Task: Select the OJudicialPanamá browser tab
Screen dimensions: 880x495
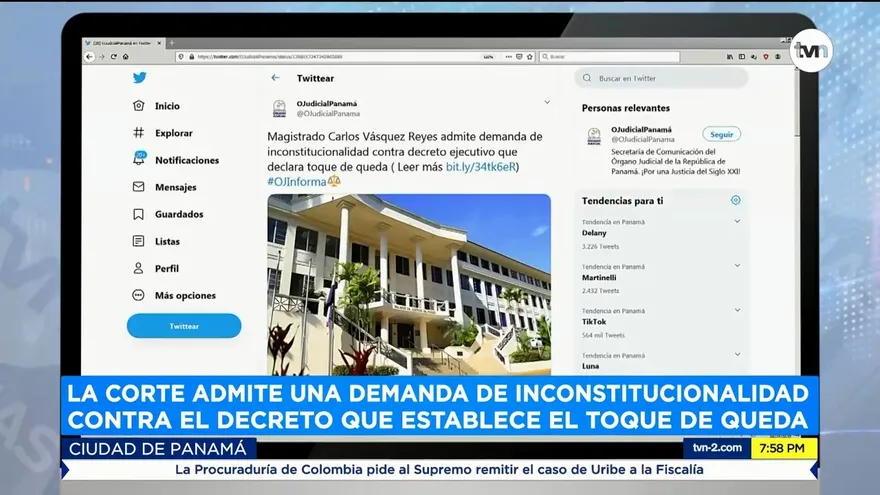Action: coord(122,43)
